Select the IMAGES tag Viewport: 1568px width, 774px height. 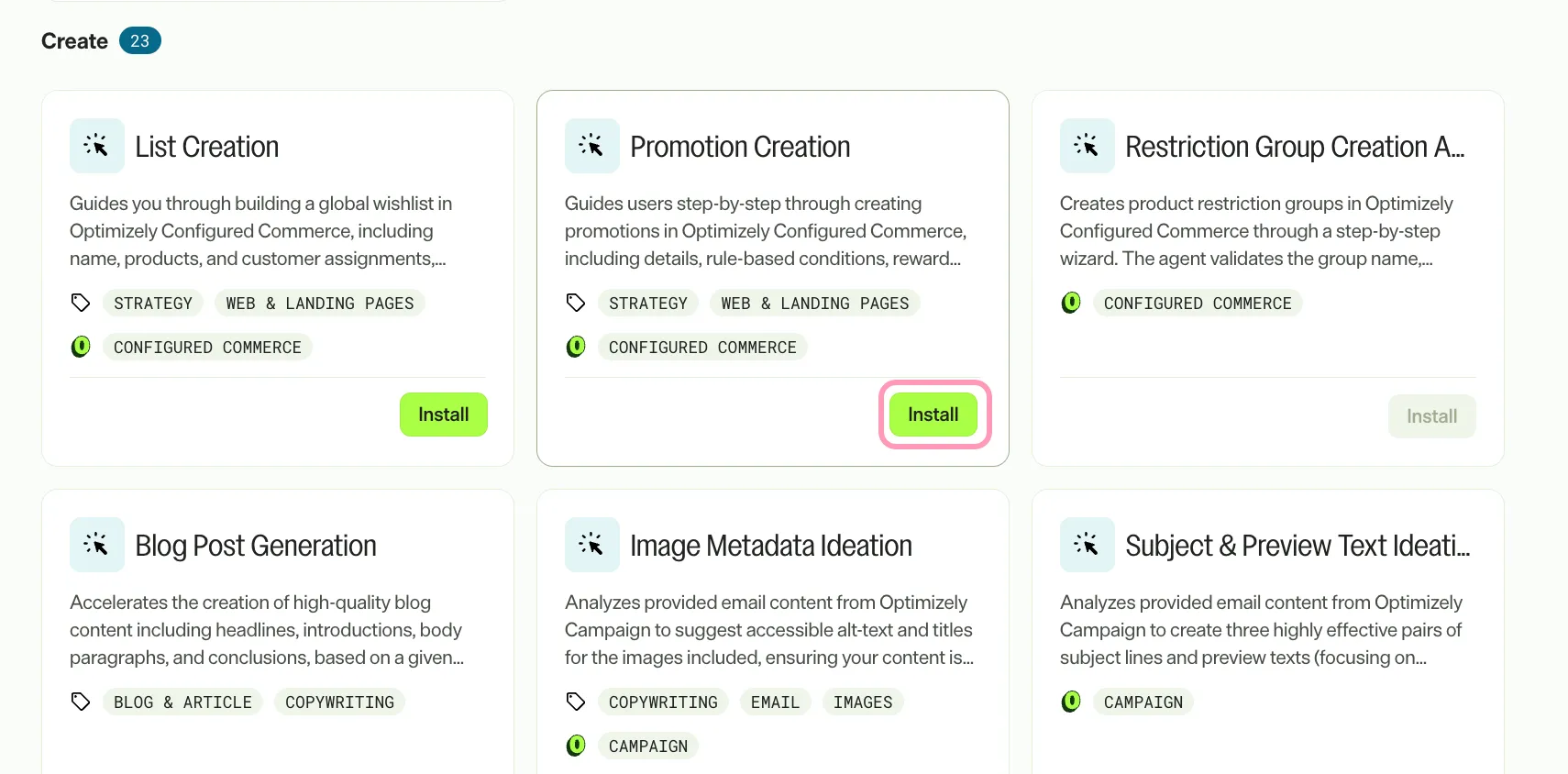click(863, 702)
